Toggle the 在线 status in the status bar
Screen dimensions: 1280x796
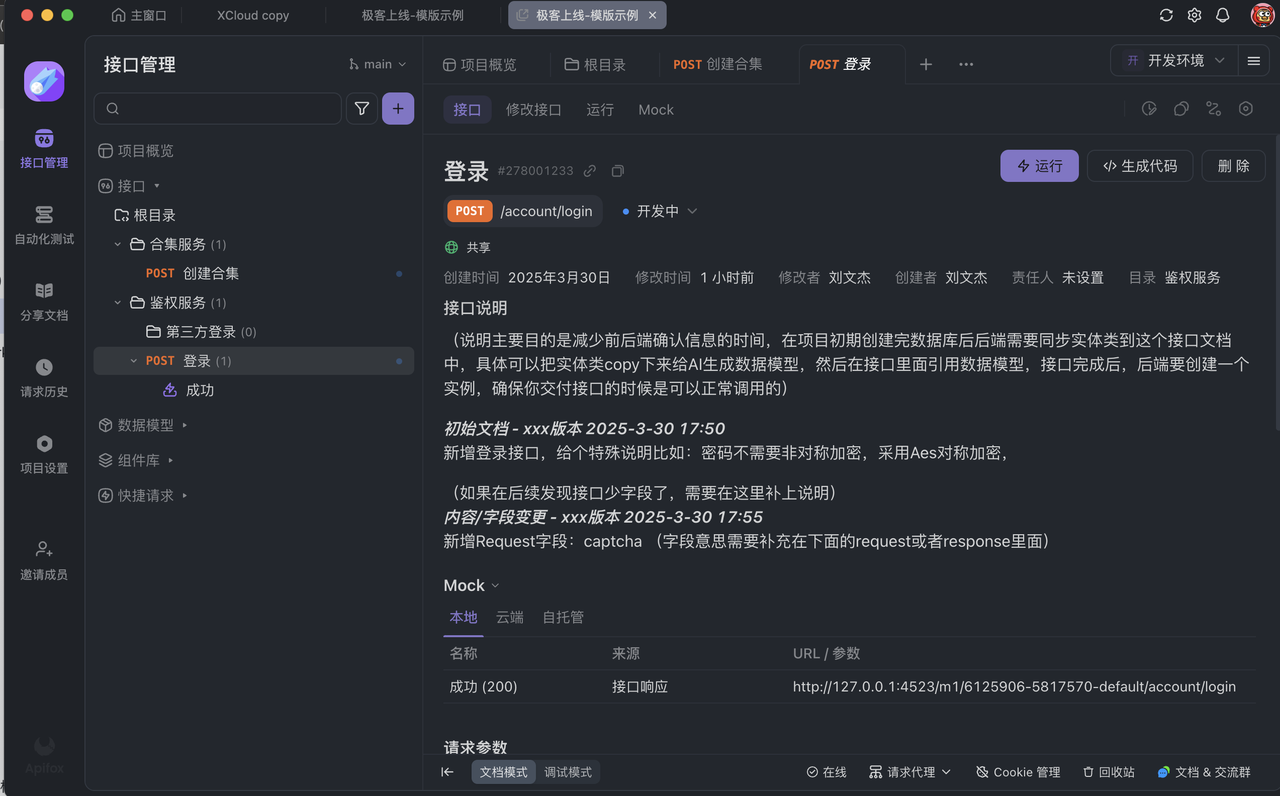[826, 771]
